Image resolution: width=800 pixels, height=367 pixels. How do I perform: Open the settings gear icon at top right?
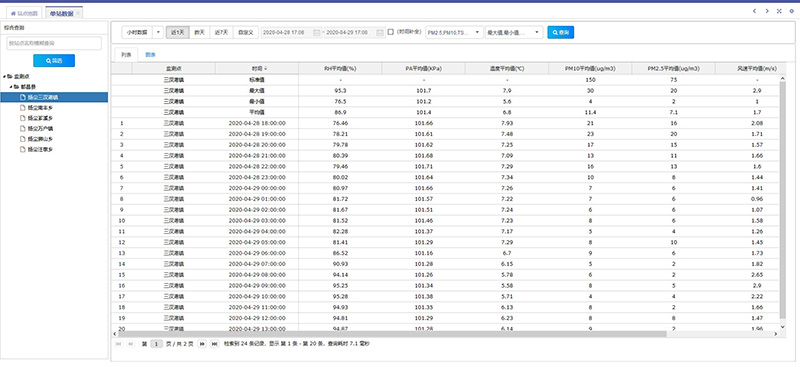(x=791, y=11)
